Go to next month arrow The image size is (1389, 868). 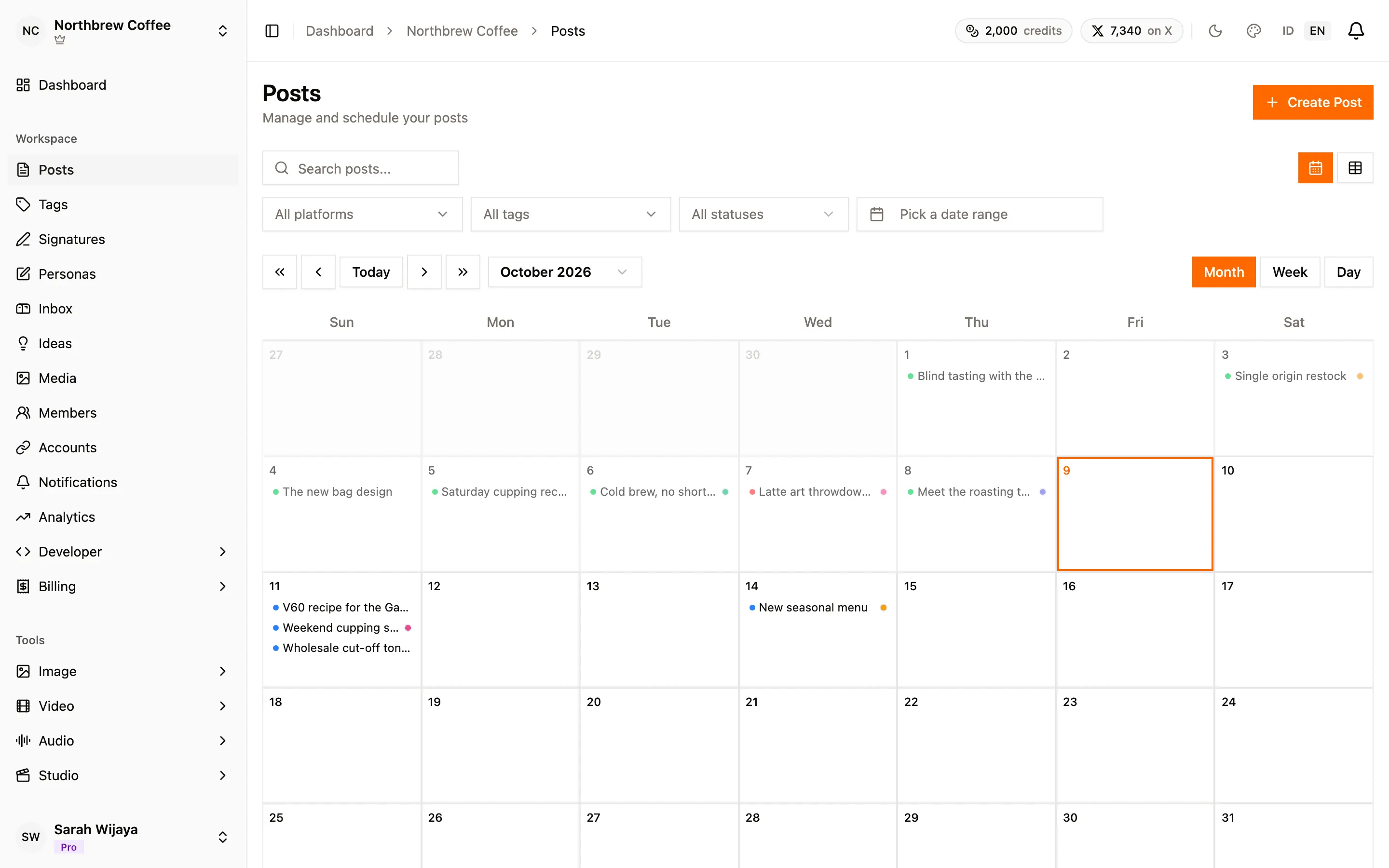point(424,272)
